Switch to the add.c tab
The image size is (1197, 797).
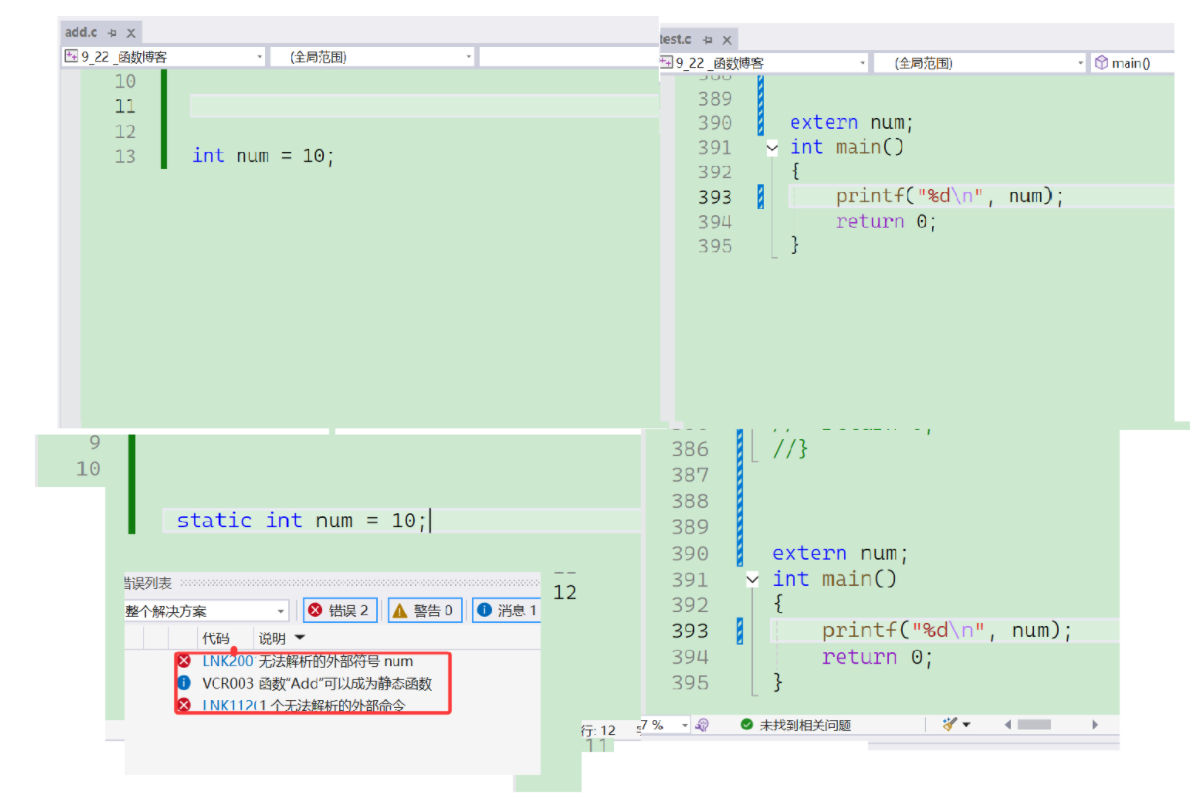[81, 32]
